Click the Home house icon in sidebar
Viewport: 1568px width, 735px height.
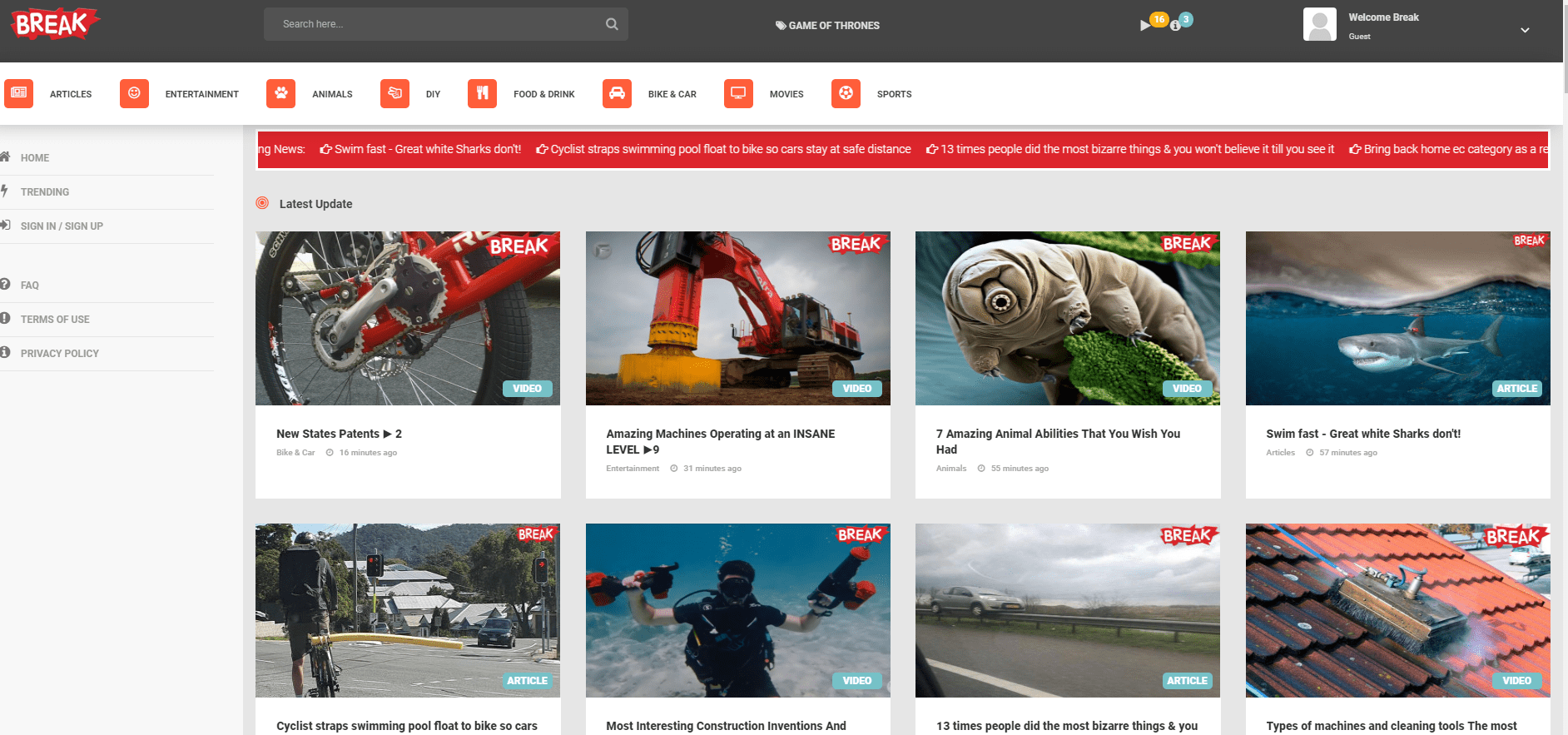(4, 156)
